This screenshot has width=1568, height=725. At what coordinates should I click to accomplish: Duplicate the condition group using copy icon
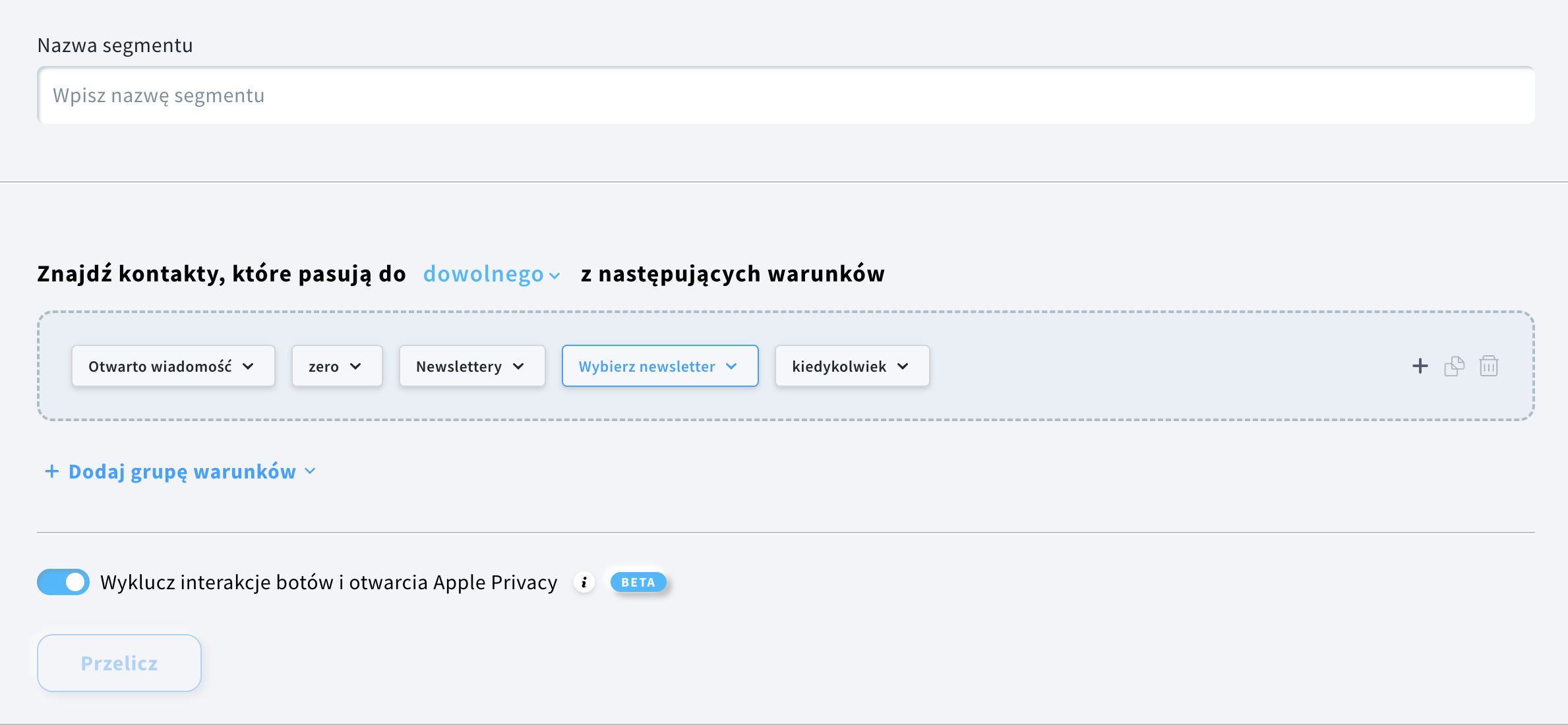pos(1455,366)
